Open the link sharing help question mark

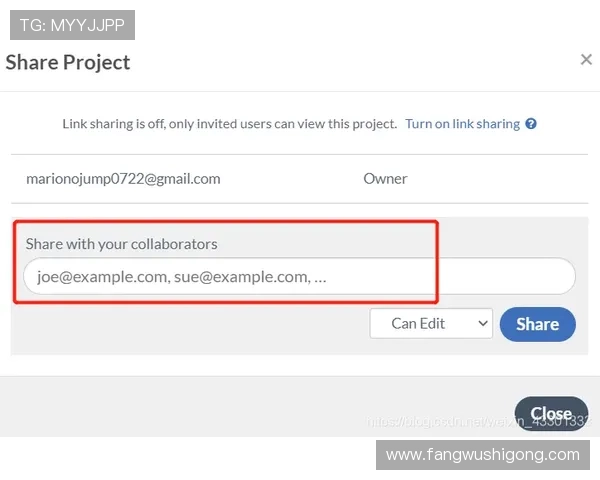(531, 124)
